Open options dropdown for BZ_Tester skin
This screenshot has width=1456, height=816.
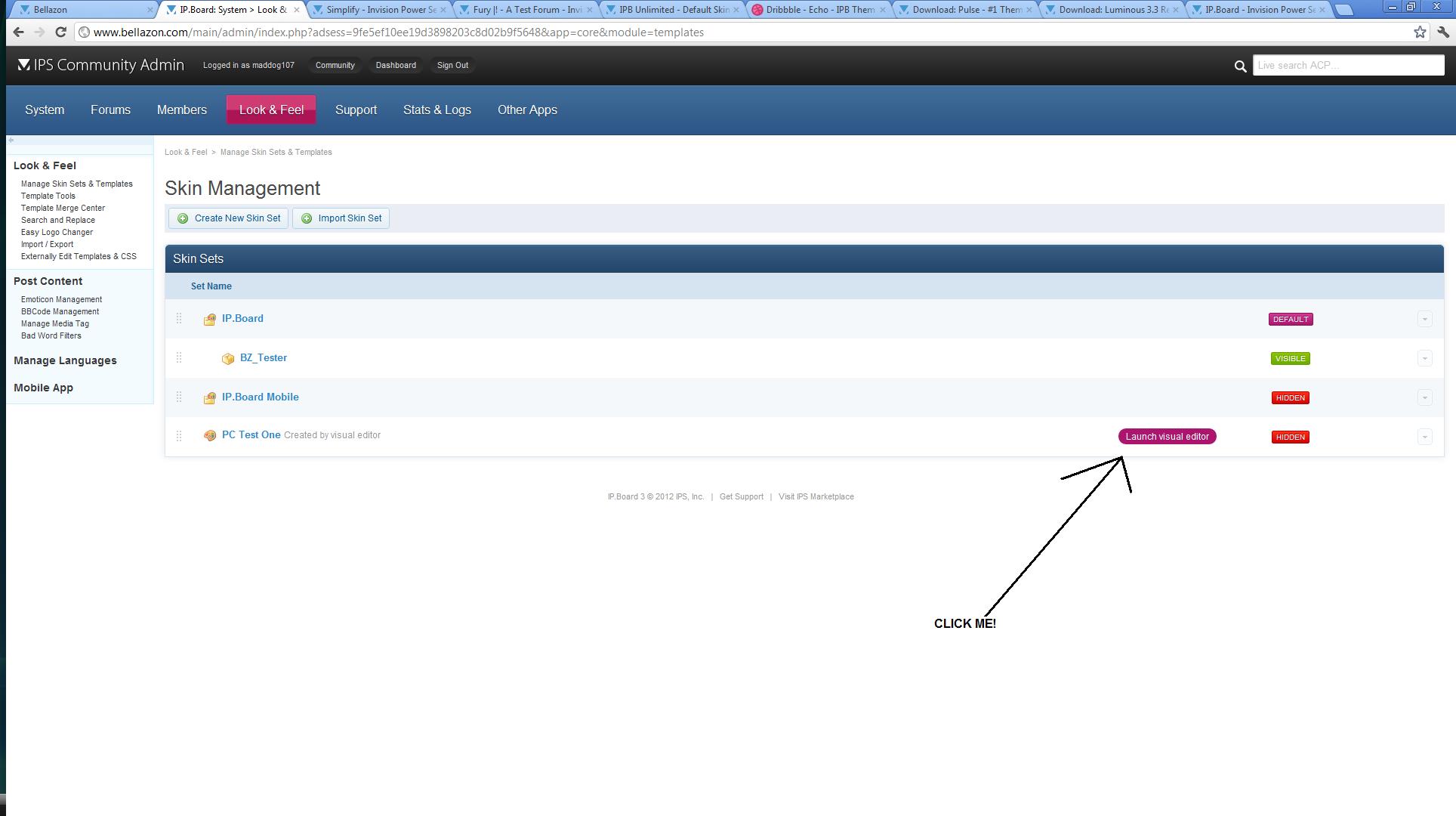pos(1424,358)
